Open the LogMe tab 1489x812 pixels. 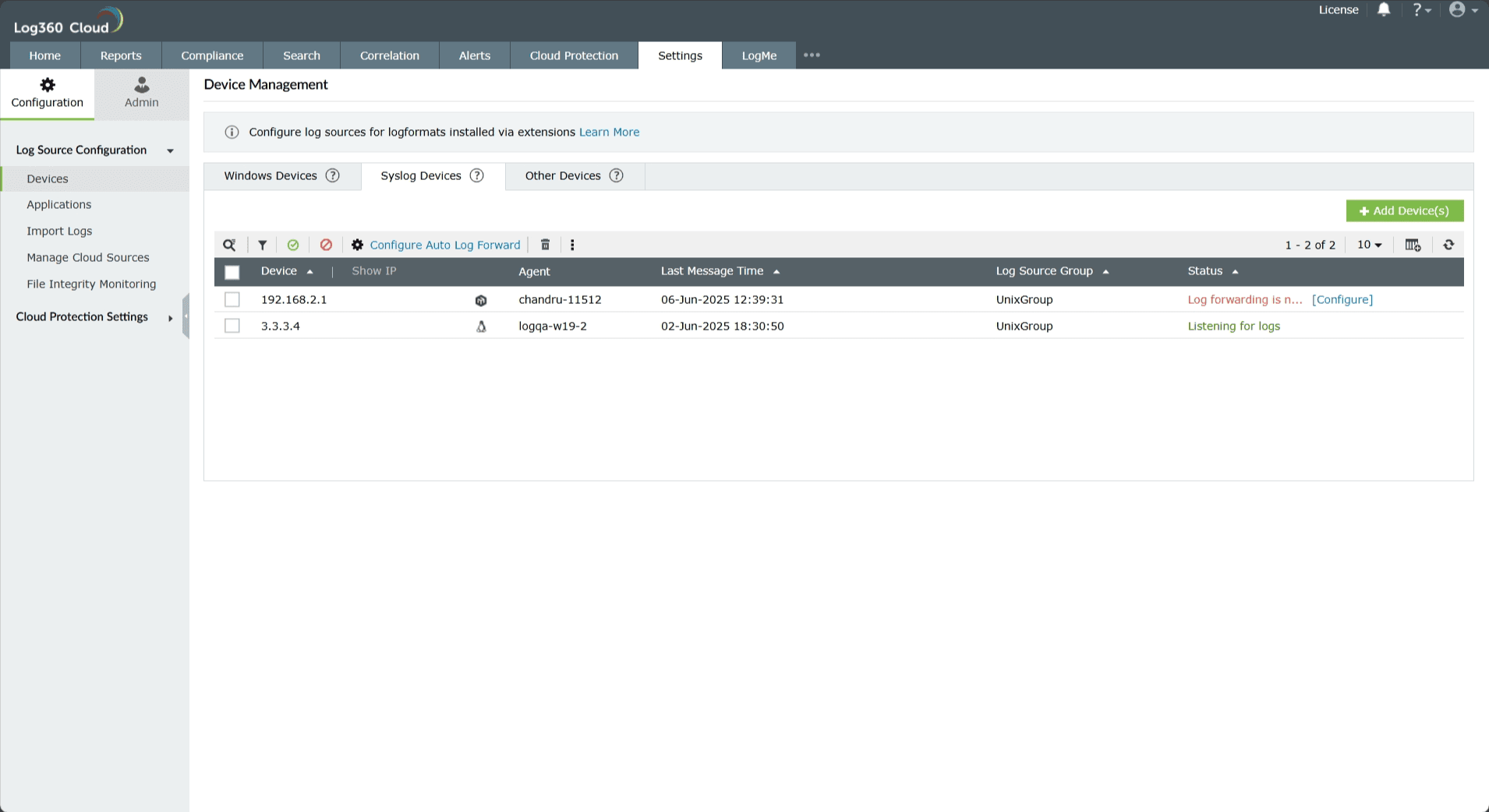click(759, 55)
